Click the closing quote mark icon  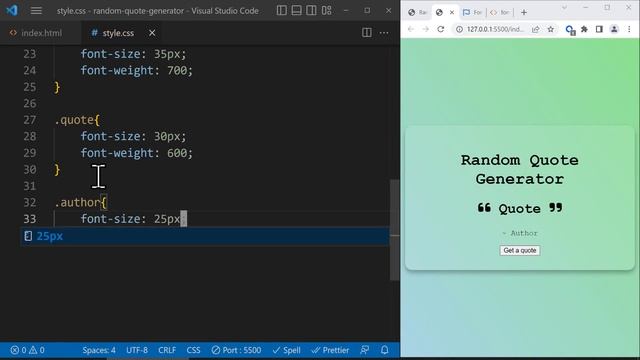point(556,208)
